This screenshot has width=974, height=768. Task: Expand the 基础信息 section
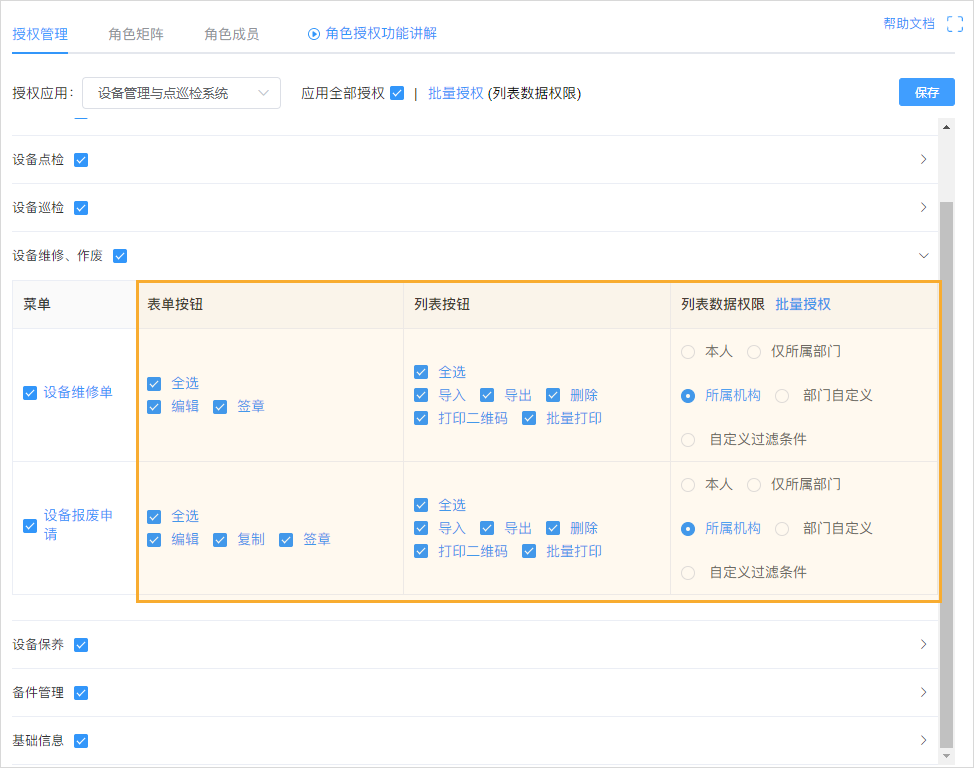click(923, 740)
